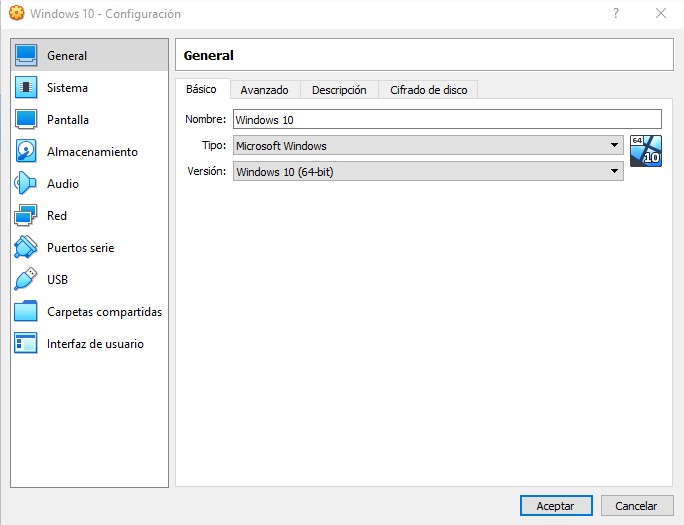The image size is (684, 525).
Task: Expand the Tipo dropdown arrow
Action: pyautogui.click(x=614, y=145)
